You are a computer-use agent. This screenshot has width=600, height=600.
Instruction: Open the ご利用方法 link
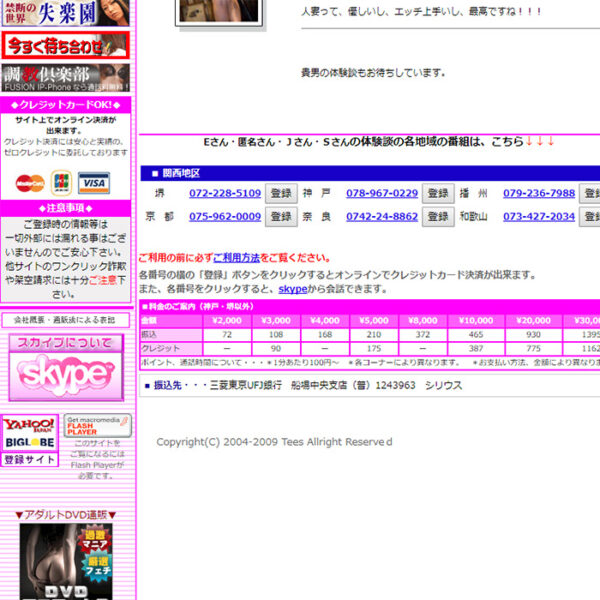[x=236, y=258]
